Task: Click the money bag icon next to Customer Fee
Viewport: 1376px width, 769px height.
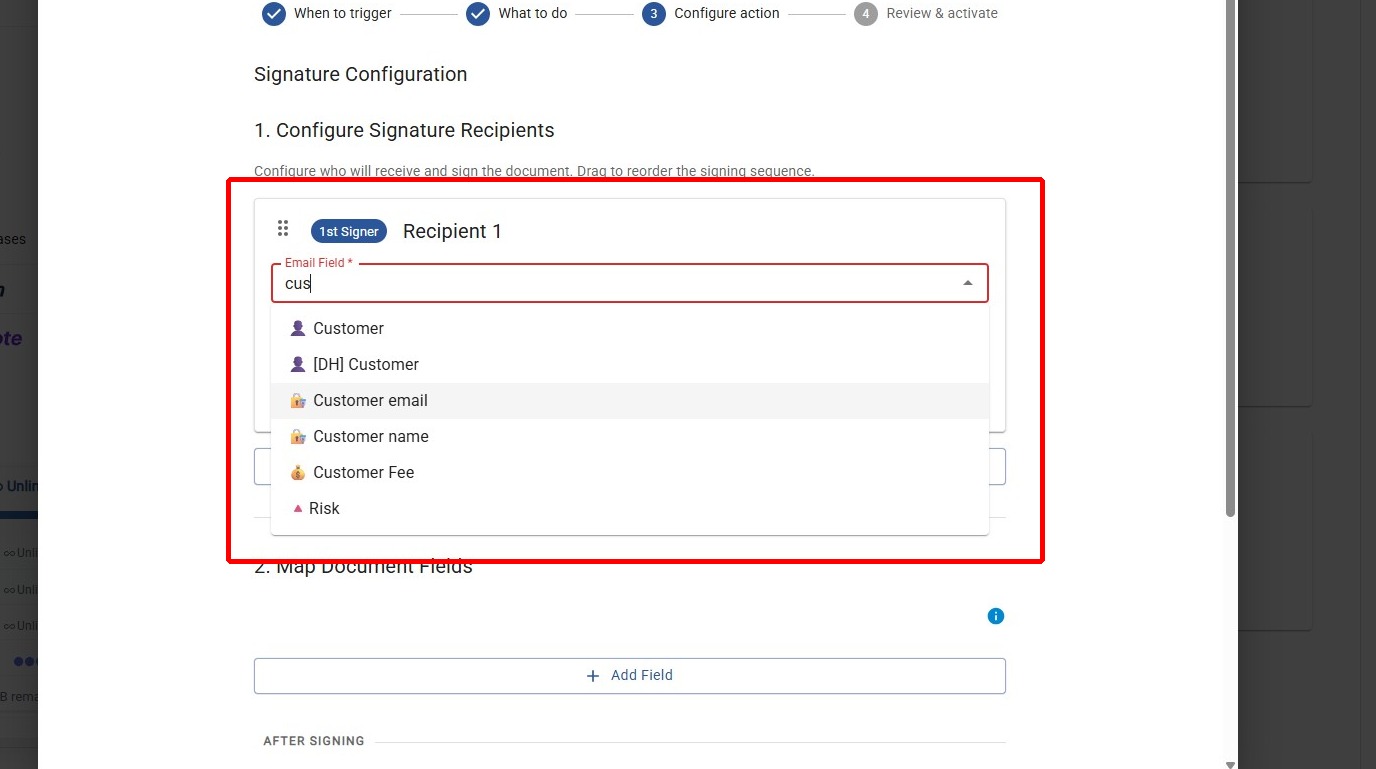Action: (x=297, y=472)
